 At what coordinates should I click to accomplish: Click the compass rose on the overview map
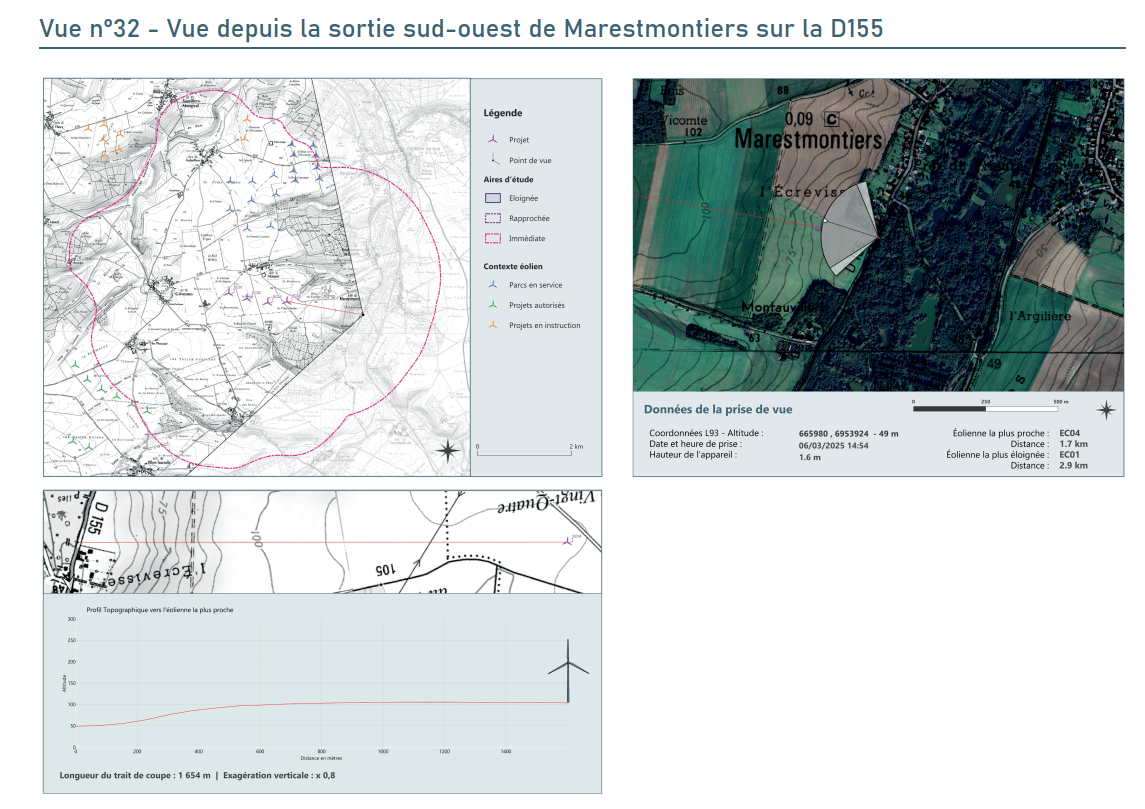(x=449, y=449)
